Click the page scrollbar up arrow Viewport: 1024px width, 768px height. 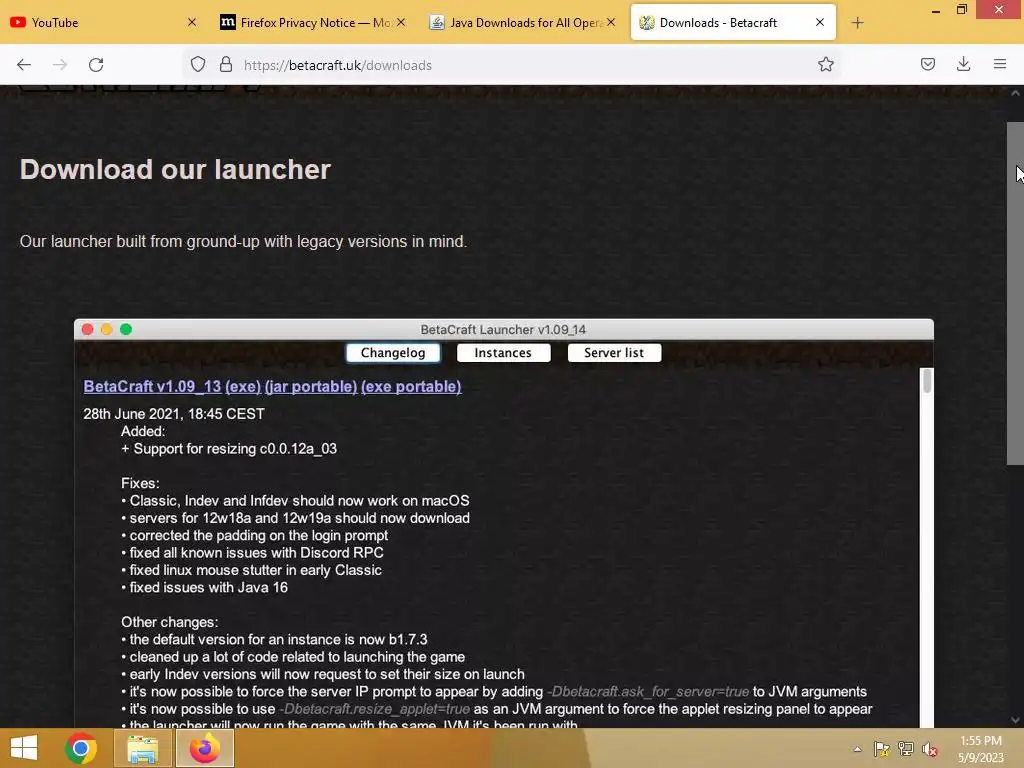(1015, 93)
